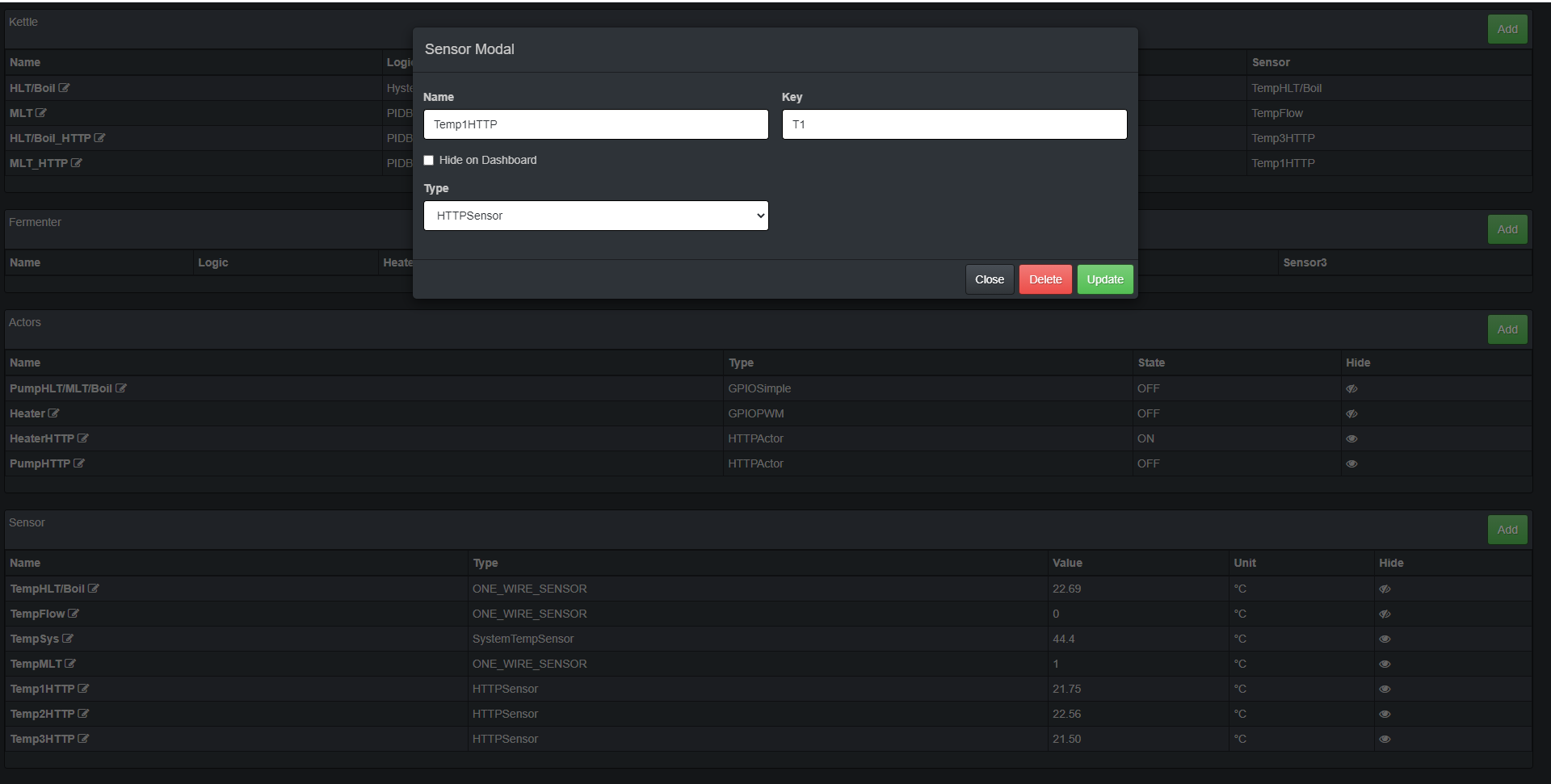Toggle hide eye for Temp3HTTP sensor
This screenshot has width=1551, height=784.
(x=1385, y=739)
